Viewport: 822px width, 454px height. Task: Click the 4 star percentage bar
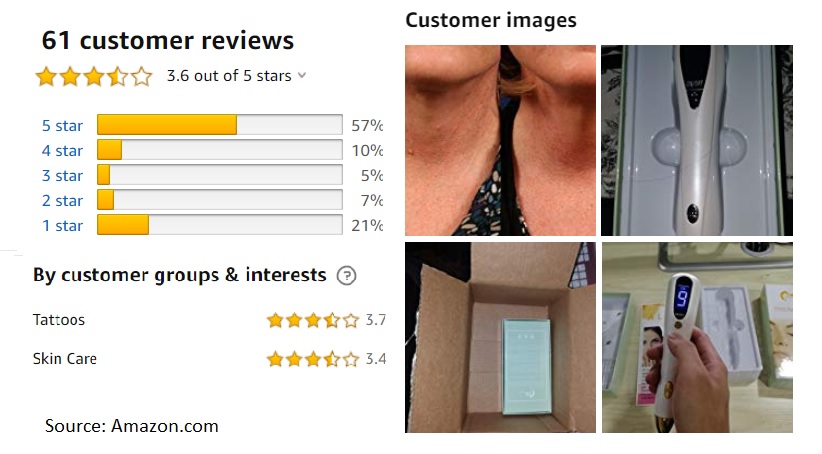pyautogui.click(x=220, y=150)
